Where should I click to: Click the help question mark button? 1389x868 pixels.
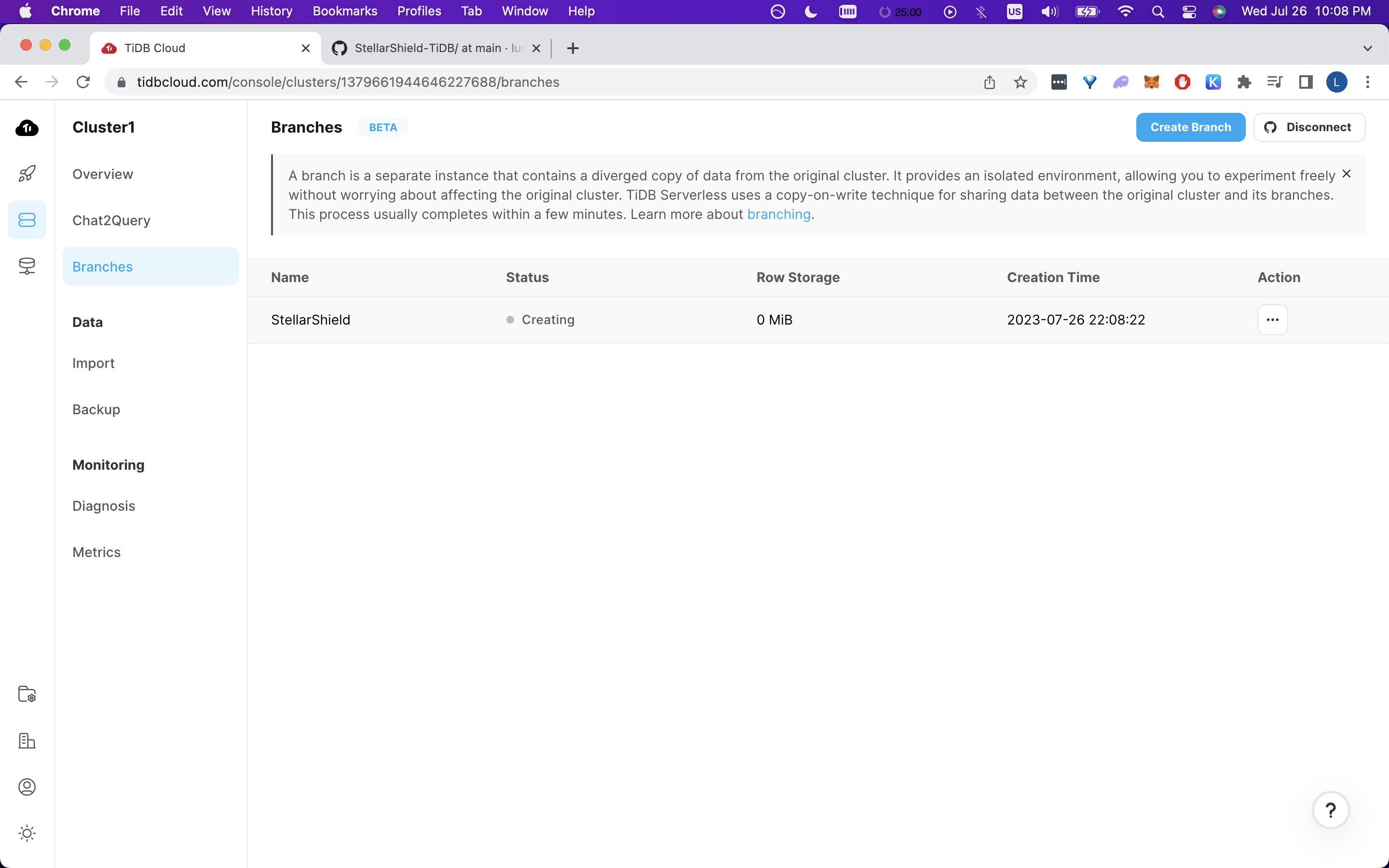pyautogui.click(x=1330, y=810)
